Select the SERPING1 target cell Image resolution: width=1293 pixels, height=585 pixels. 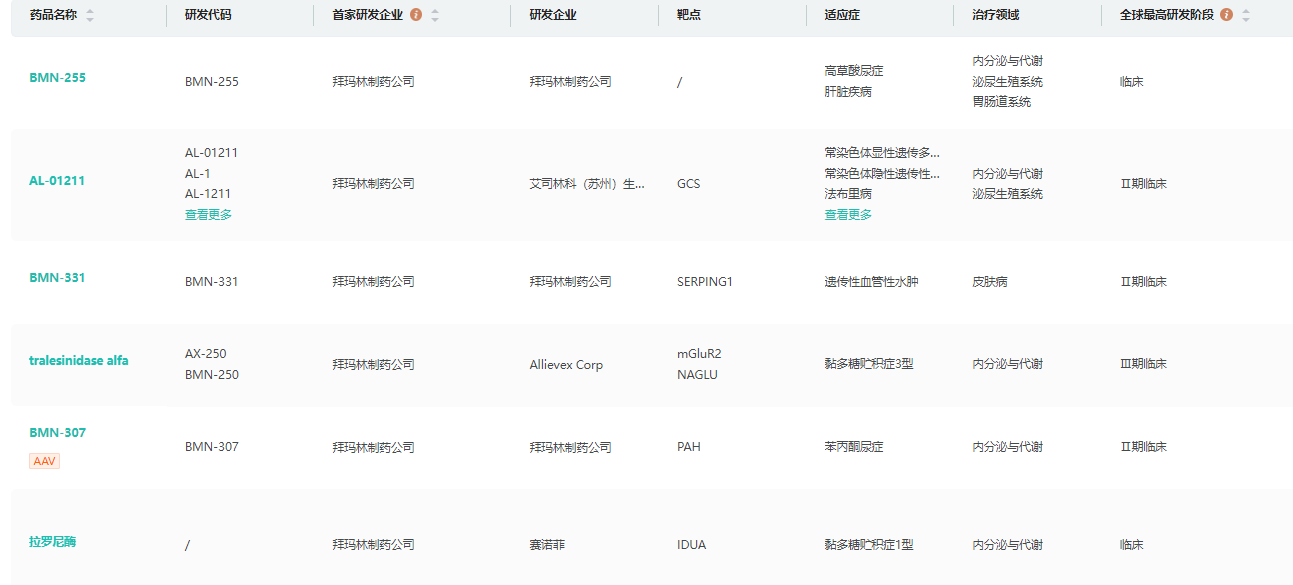(705, 282)
